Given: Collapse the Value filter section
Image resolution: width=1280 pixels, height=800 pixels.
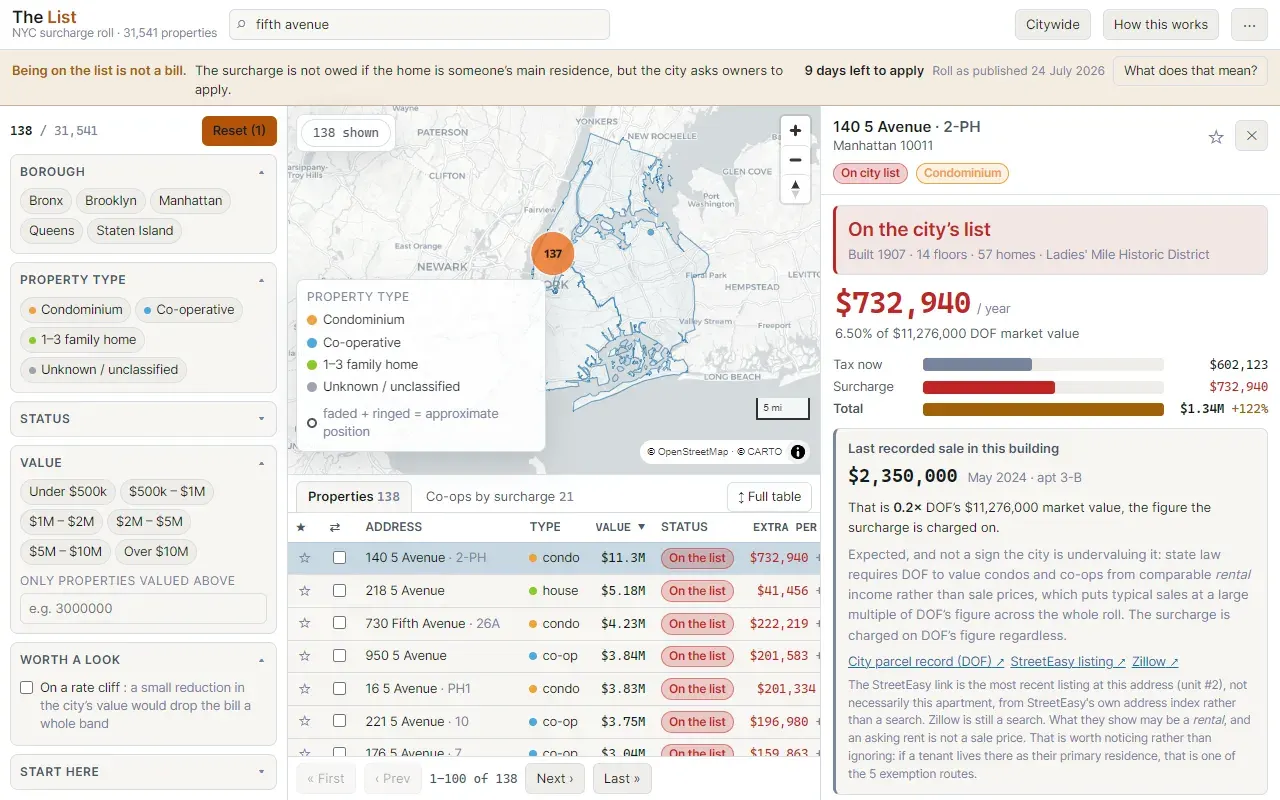Looking at the screenshot, I should [x=143, y=463].
